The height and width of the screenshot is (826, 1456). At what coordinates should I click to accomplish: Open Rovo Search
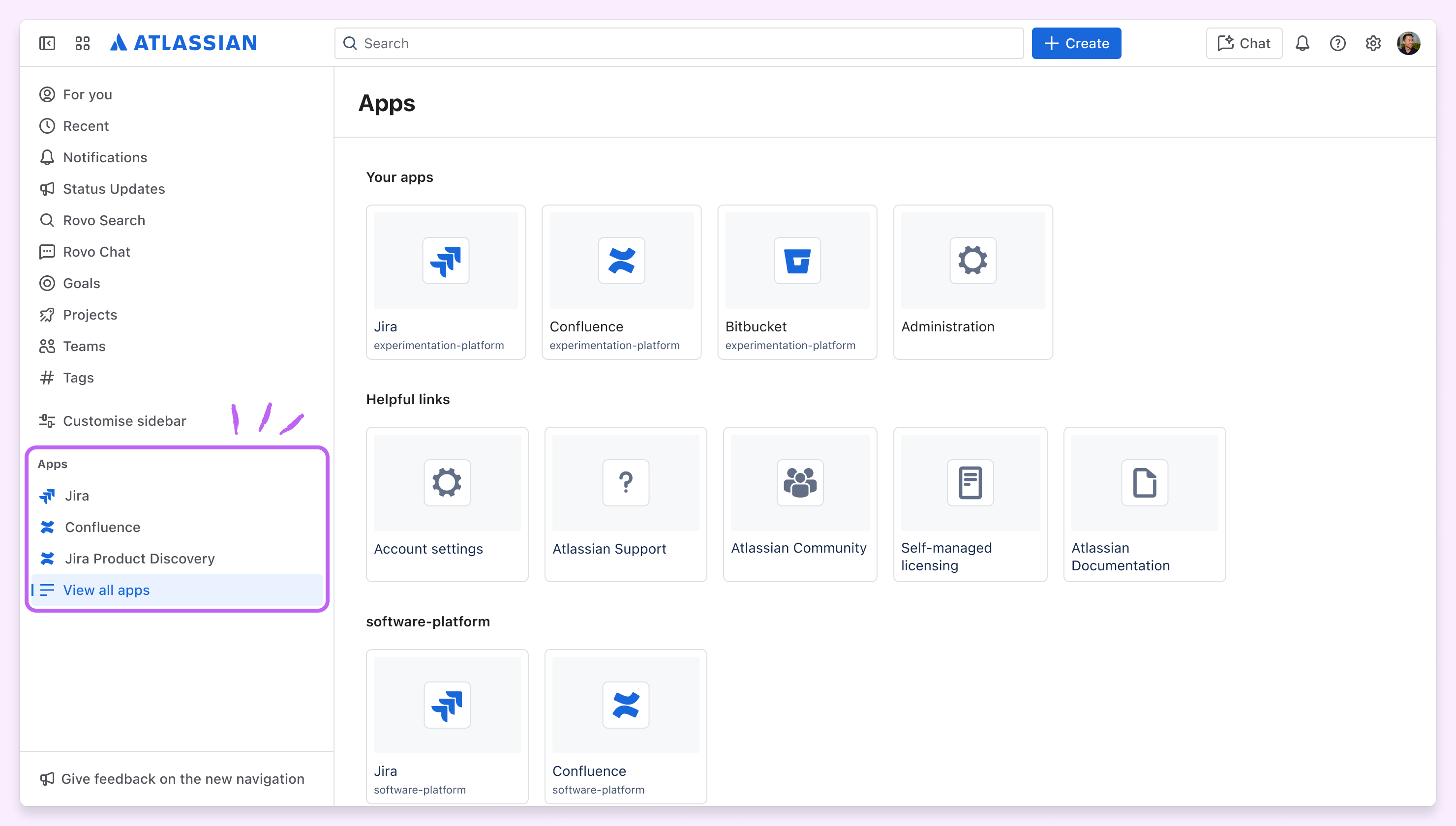104,220
